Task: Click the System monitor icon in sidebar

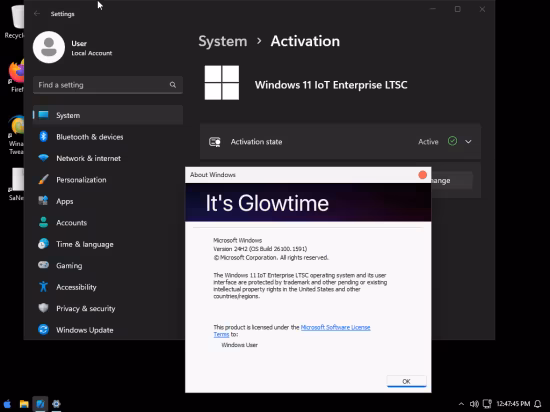Action: tap(43, 115)
